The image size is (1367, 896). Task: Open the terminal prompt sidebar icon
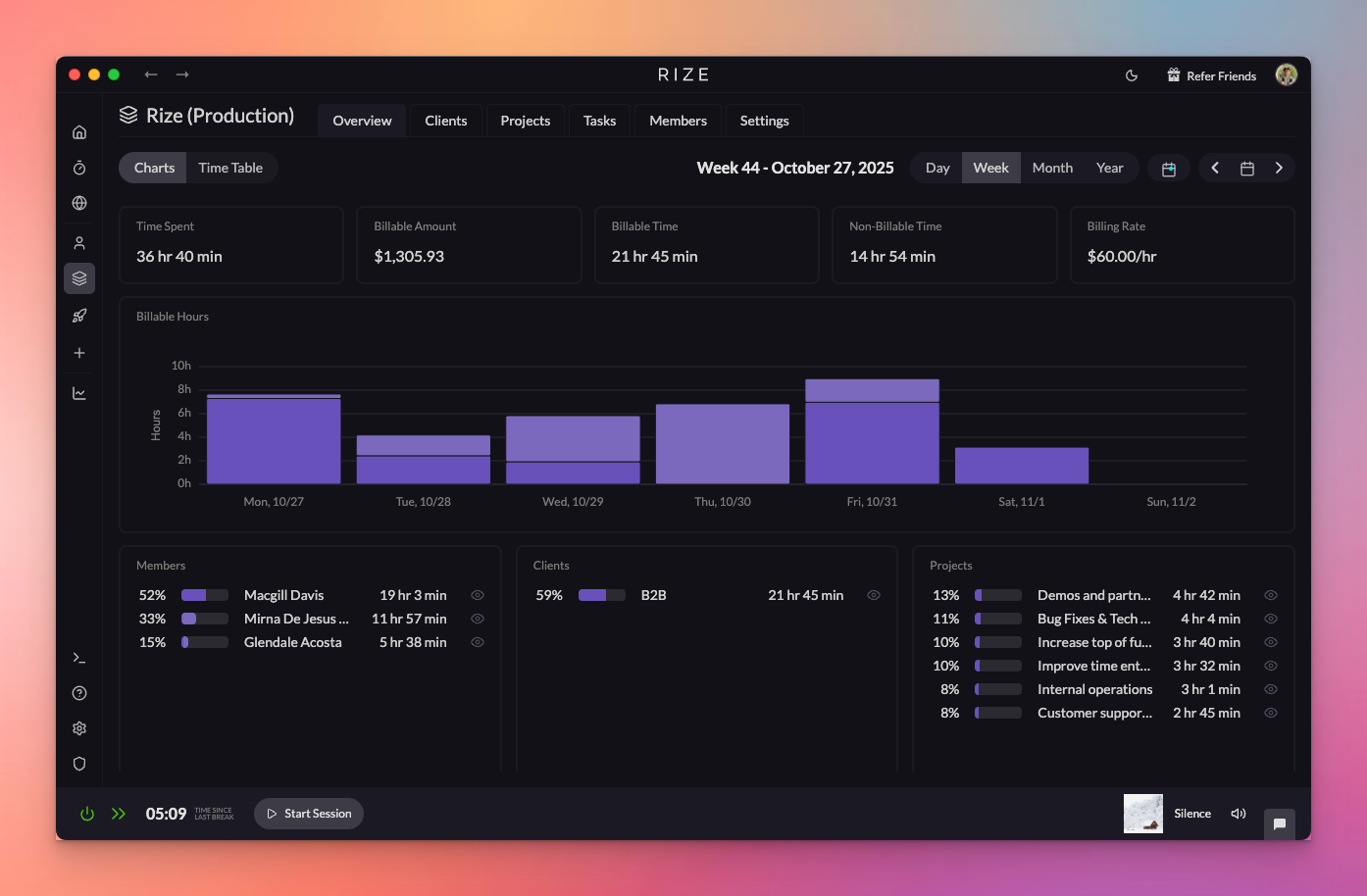[x=79, y=658]
